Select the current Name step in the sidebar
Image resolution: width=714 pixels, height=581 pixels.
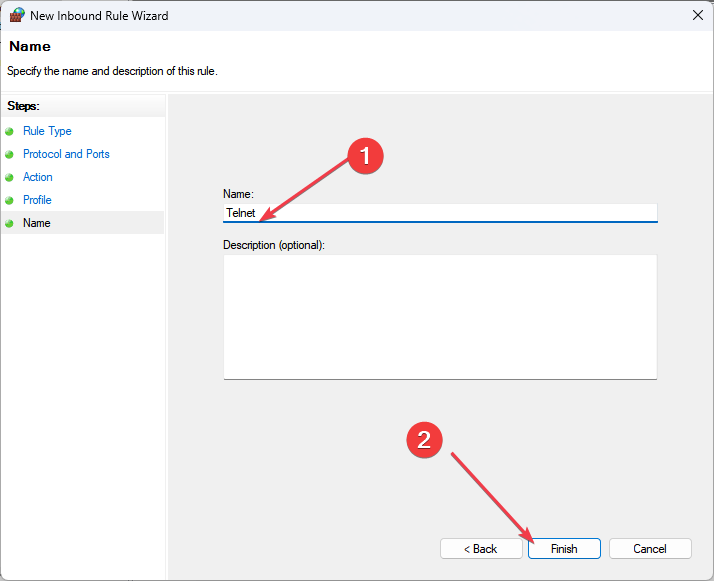pyautogui.click(x=37, y=223)
